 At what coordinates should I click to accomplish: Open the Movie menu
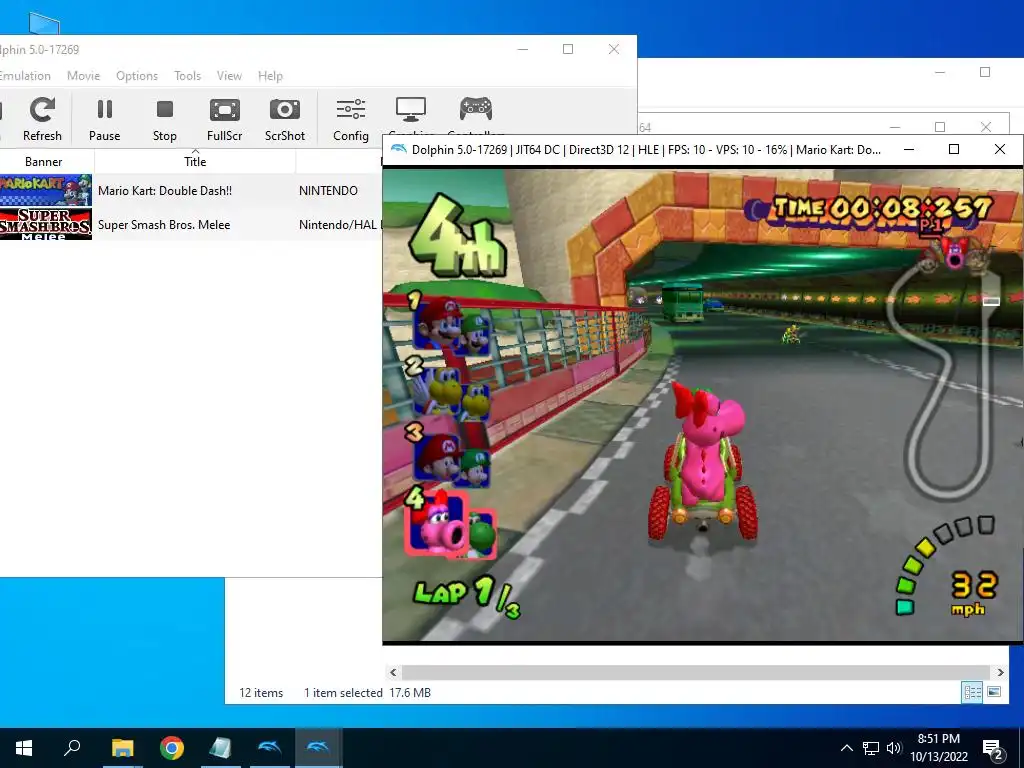pyautogui.click(x=84, y=76)
